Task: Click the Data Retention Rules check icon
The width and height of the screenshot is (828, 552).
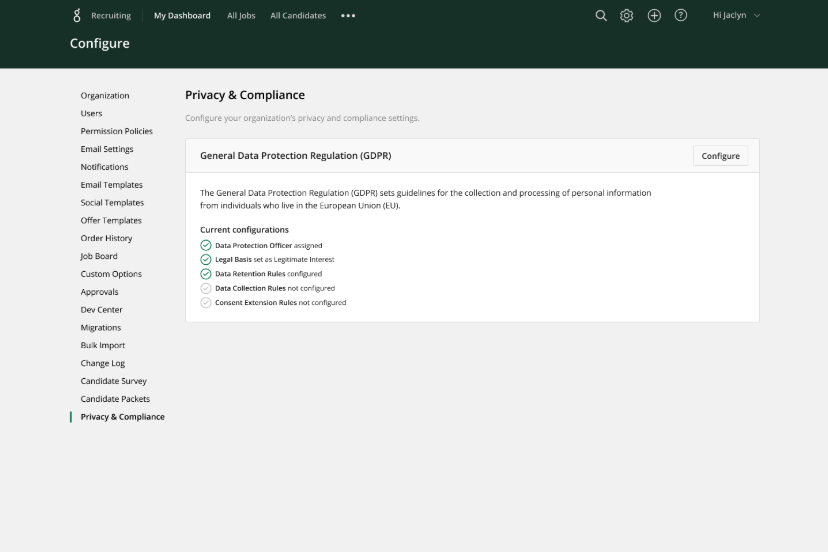Action: (206, 273)
